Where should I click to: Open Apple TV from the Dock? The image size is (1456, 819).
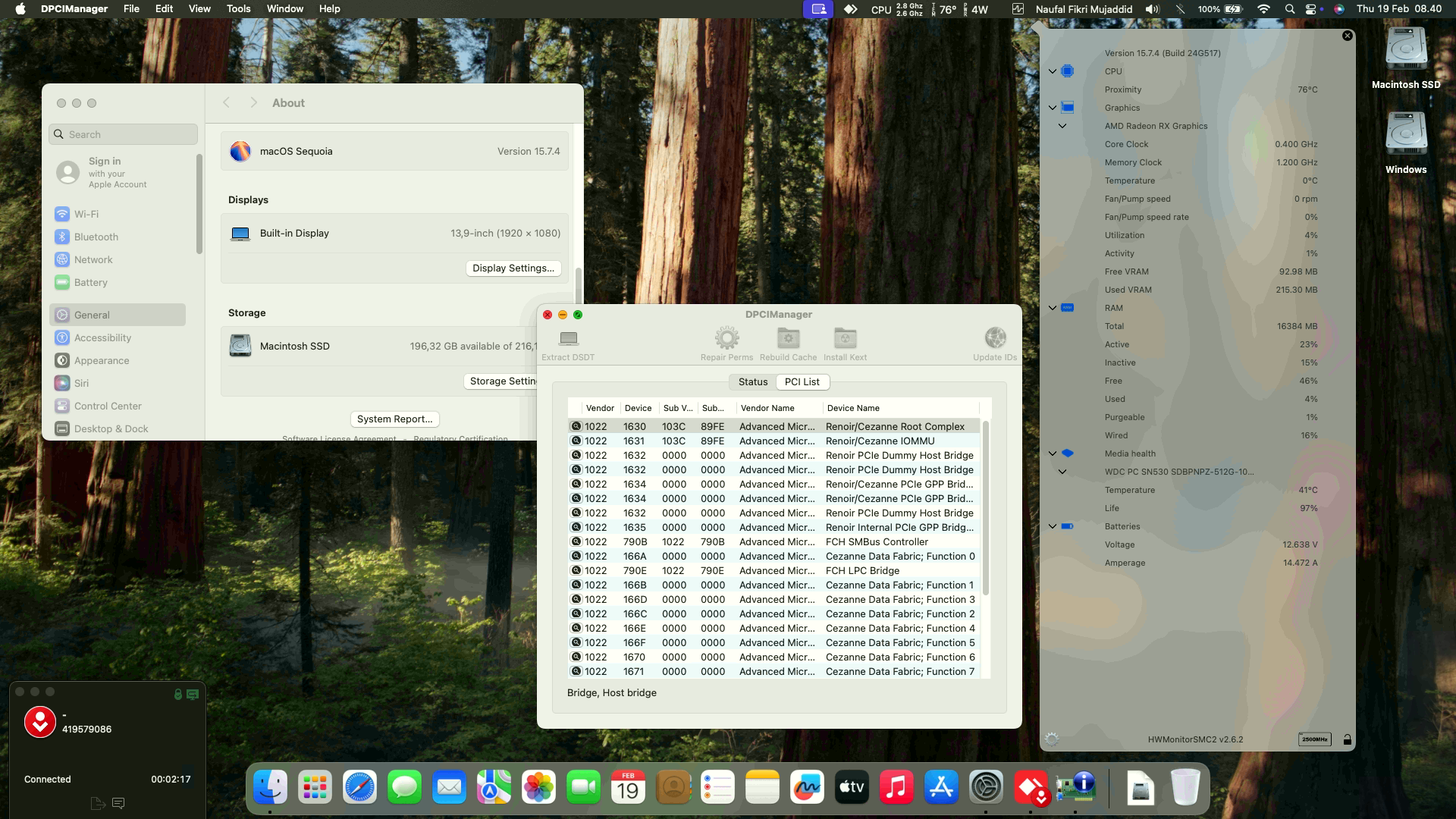tap(852, 788)
